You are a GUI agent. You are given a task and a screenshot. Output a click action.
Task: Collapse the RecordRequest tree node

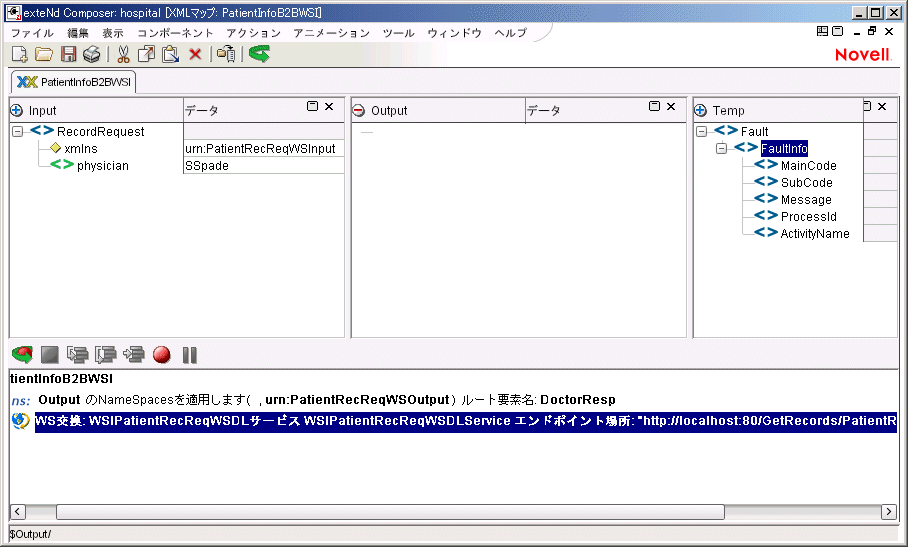click(x=18, y=131)
